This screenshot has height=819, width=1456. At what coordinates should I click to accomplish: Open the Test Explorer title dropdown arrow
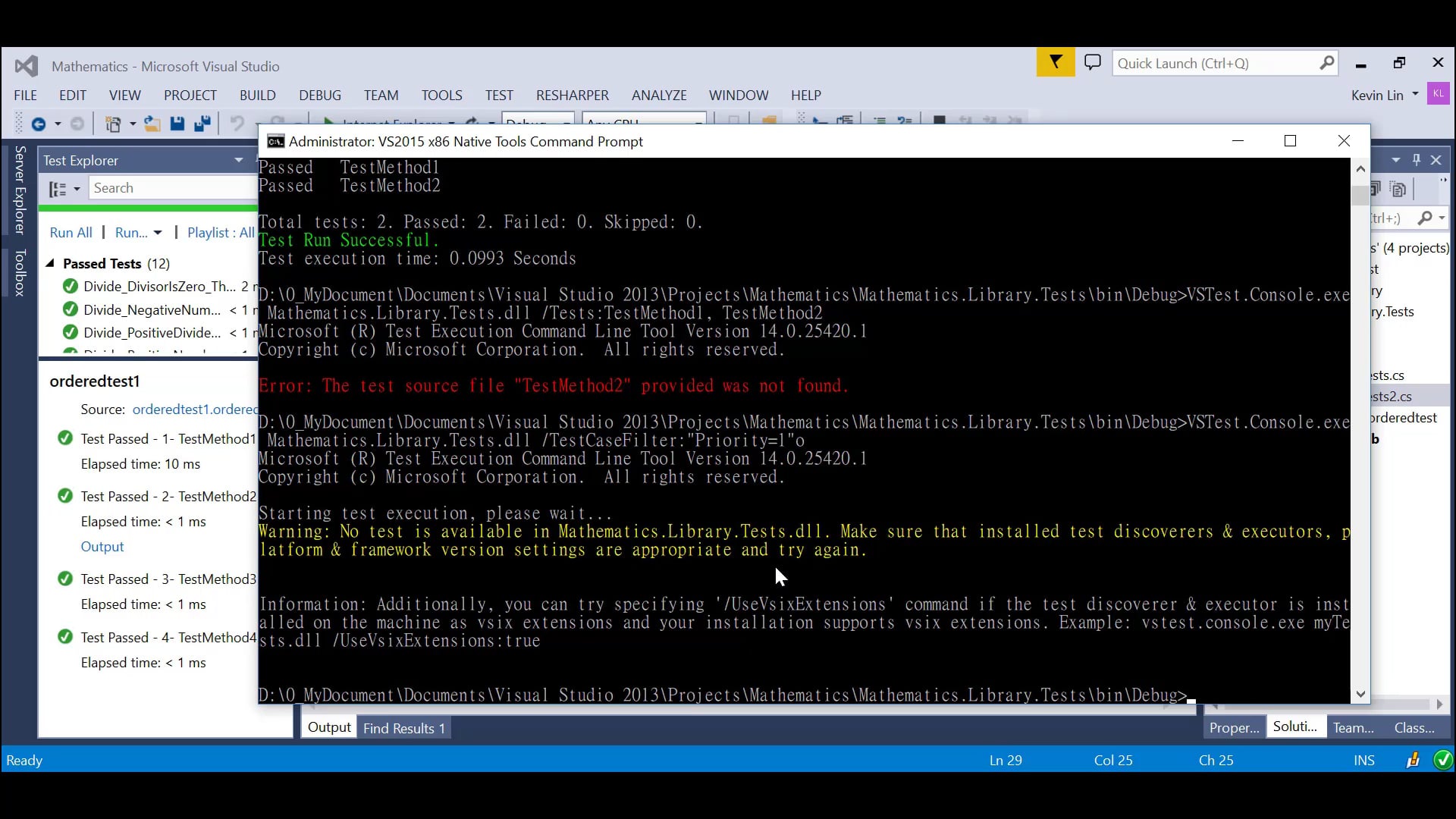239,160
